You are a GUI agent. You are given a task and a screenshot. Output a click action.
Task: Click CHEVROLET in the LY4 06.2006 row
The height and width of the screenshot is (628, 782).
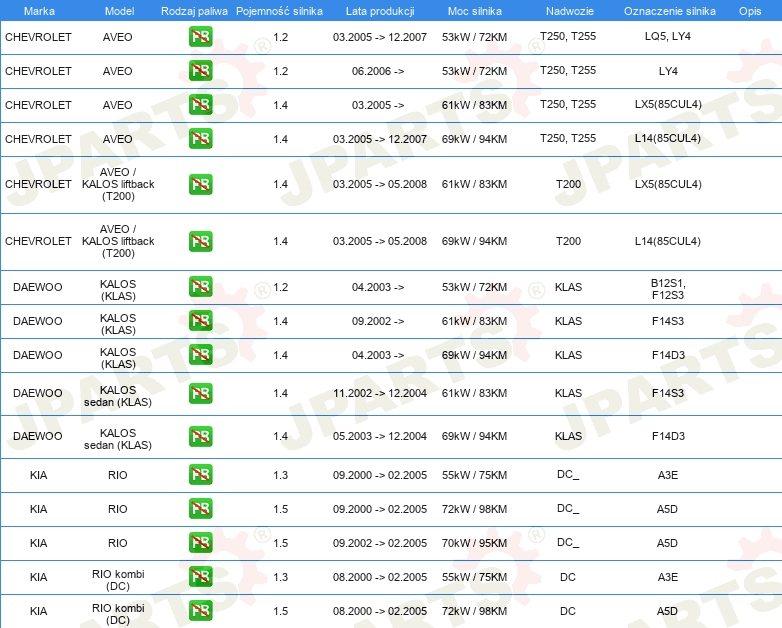pyautogui.click(x=38, y=71)
